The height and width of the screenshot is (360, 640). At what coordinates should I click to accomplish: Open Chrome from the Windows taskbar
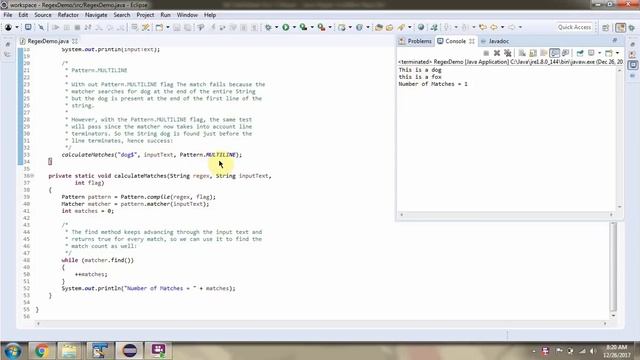tap(41, 351)
